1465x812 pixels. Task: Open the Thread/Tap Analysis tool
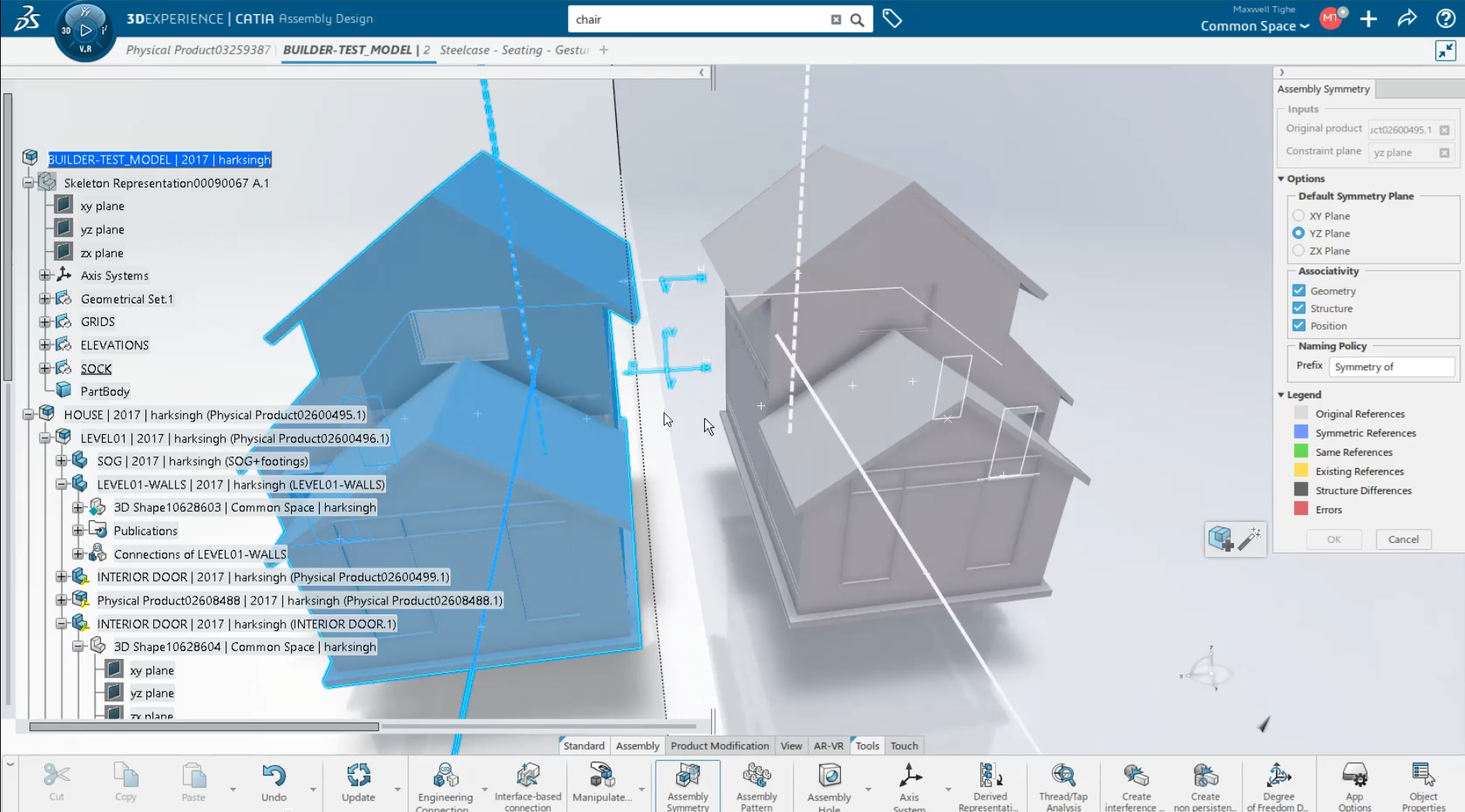(x=1063, y=776)
